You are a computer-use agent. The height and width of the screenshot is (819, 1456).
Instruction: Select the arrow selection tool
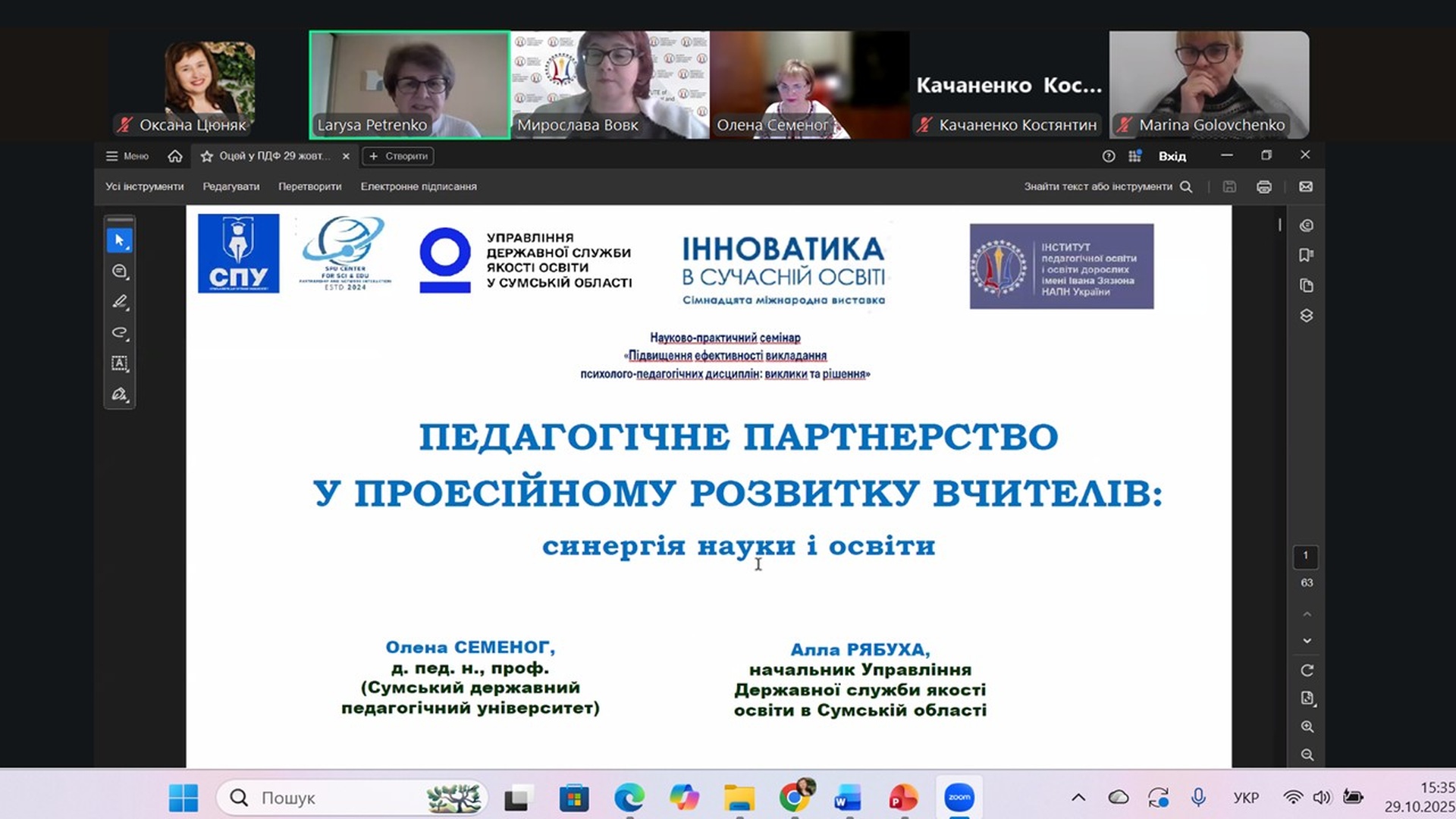pos(119,240)
